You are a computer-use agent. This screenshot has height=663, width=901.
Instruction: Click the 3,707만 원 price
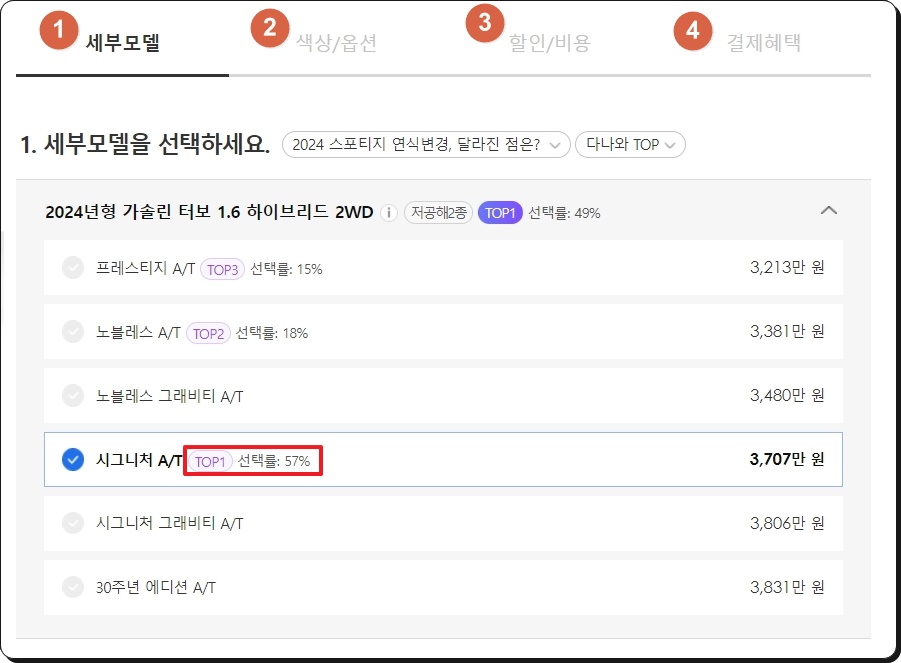point(787,459)
